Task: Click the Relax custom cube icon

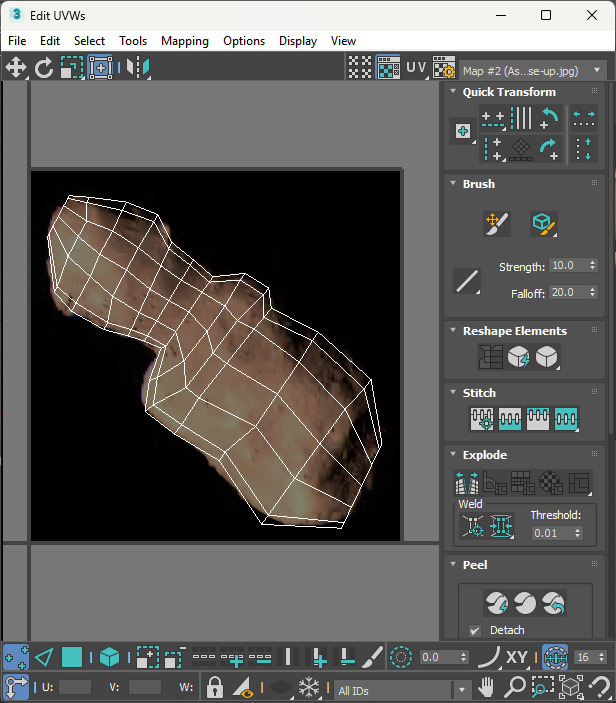Action: tap(547, 357)
